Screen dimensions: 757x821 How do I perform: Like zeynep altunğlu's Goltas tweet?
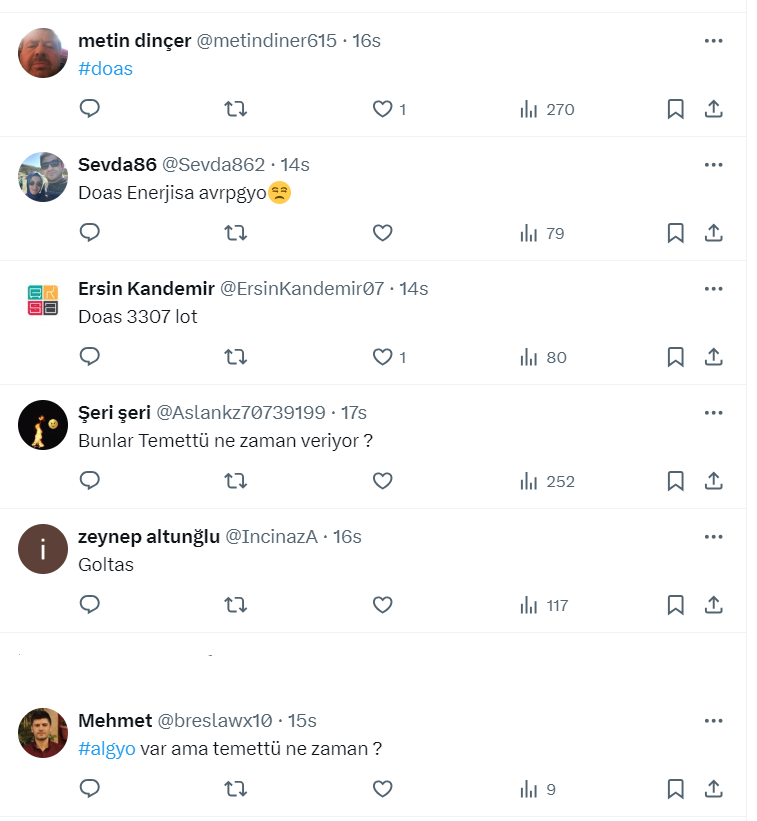point(382,605)
